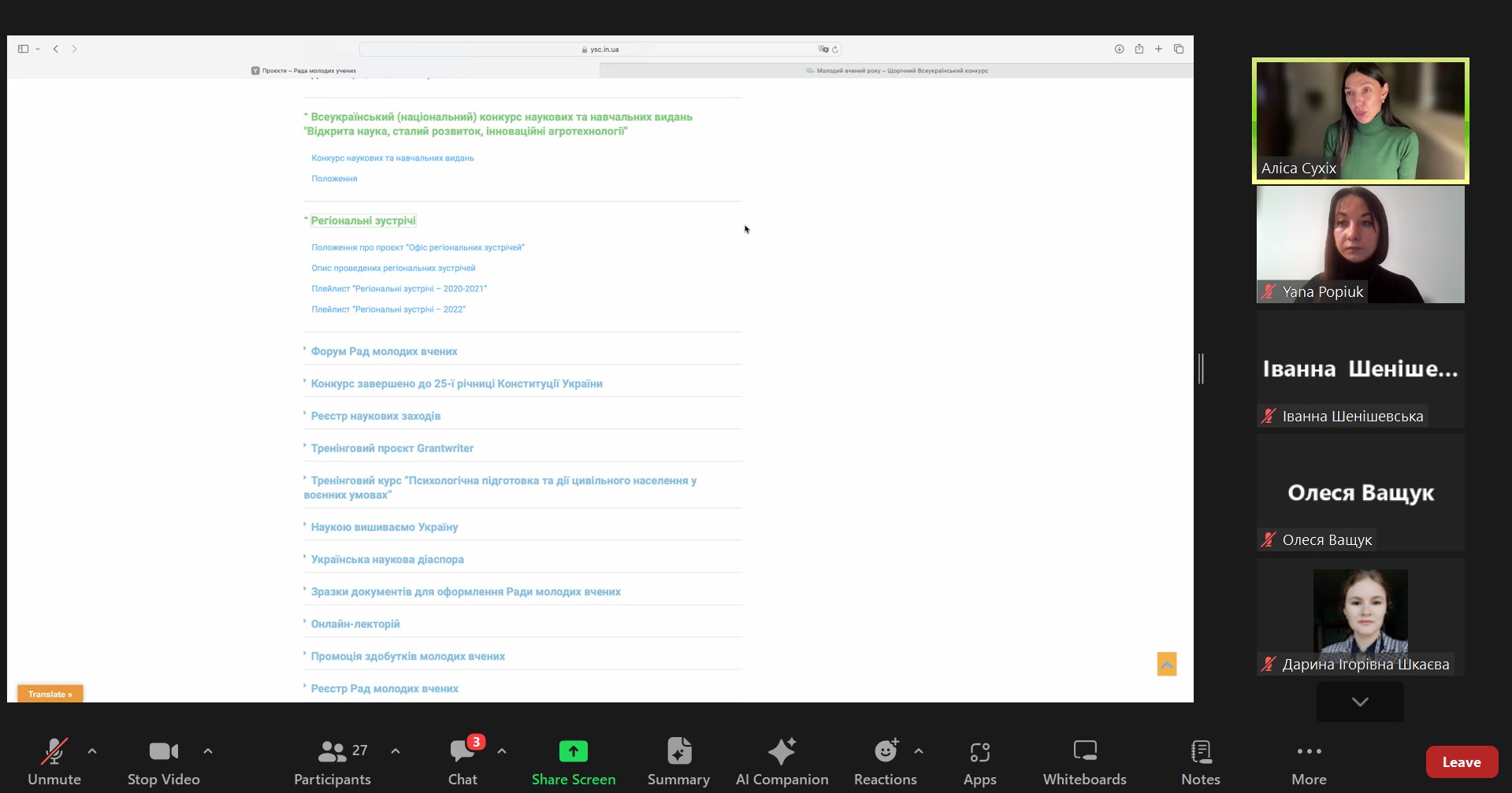Go forward in shared browser
Screen dimensions: 1512x793
coord(75,49)
